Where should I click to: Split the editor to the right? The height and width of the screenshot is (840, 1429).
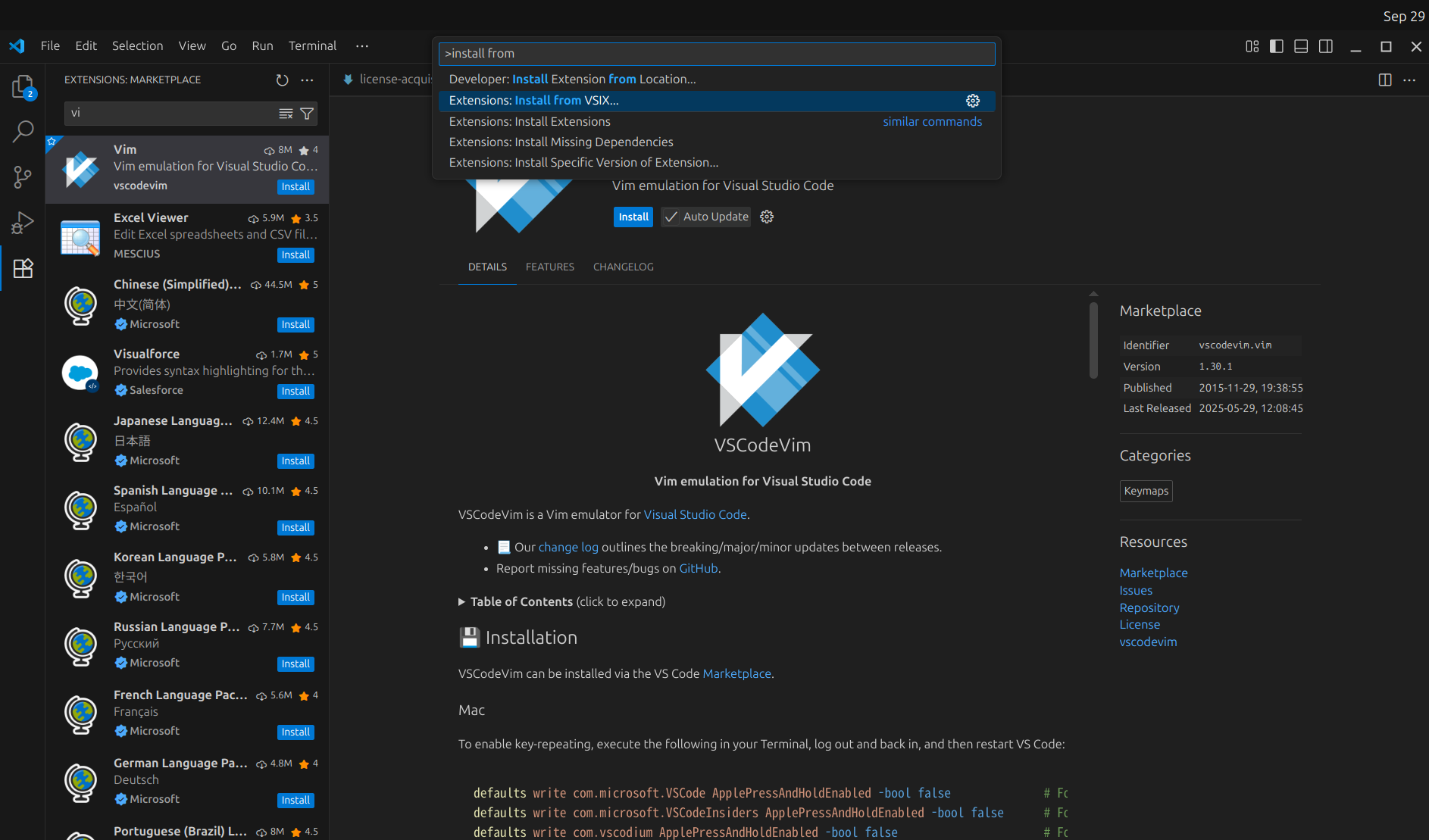[x=1385, y=80]
